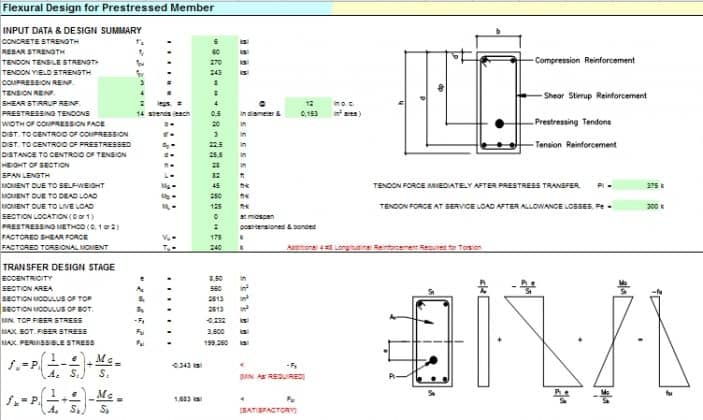
Task: Select the Shear Stirrup Reinforcement diagram label
Action: [595, 95]
